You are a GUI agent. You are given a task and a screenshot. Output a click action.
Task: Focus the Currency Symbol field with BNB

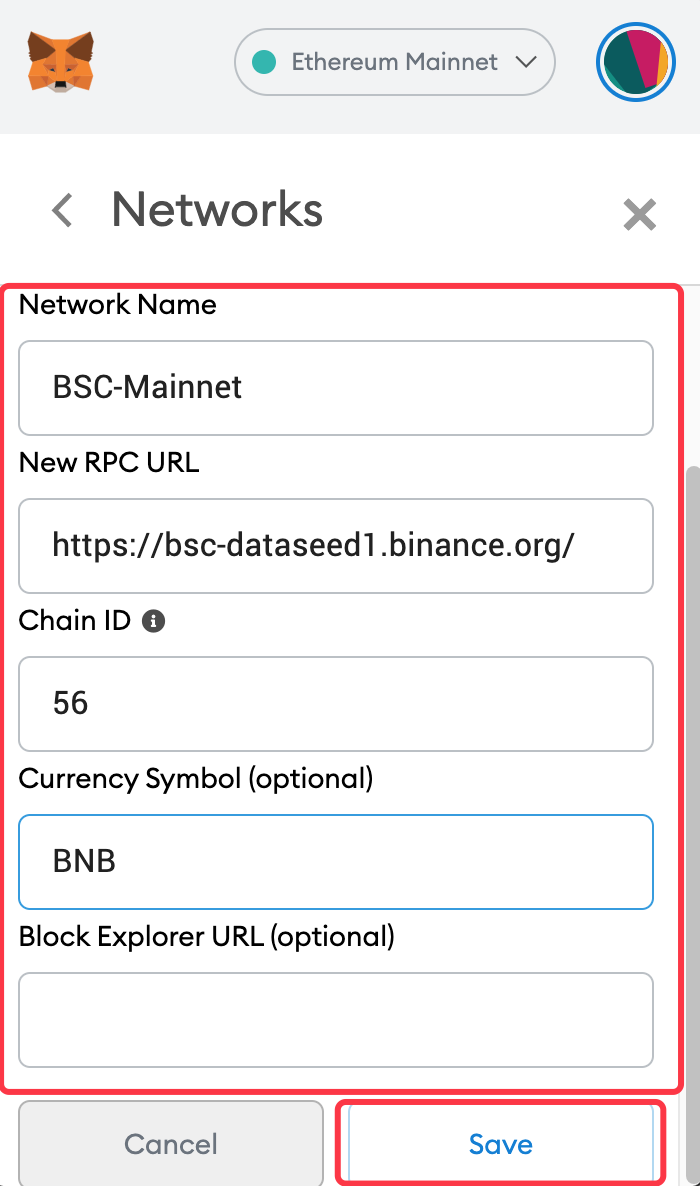(x=336, y=862)
